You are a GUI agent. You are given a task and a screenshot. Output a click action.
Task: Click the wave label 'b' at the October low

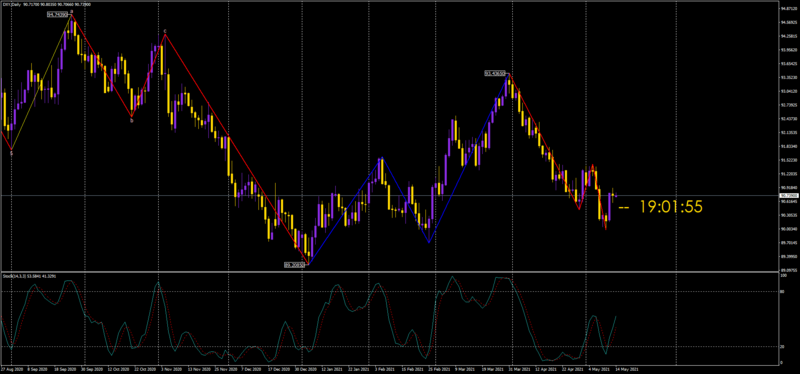131,121
